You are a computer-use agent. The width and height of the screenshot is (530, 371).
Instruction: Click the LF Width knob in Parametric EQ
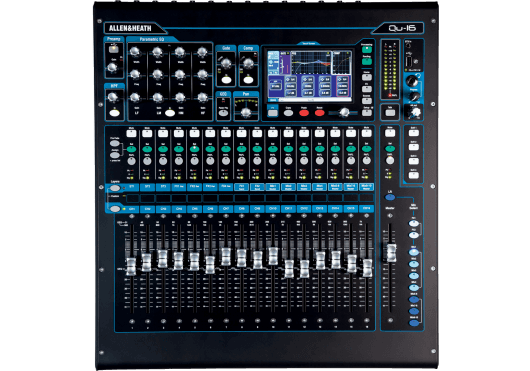135,51
